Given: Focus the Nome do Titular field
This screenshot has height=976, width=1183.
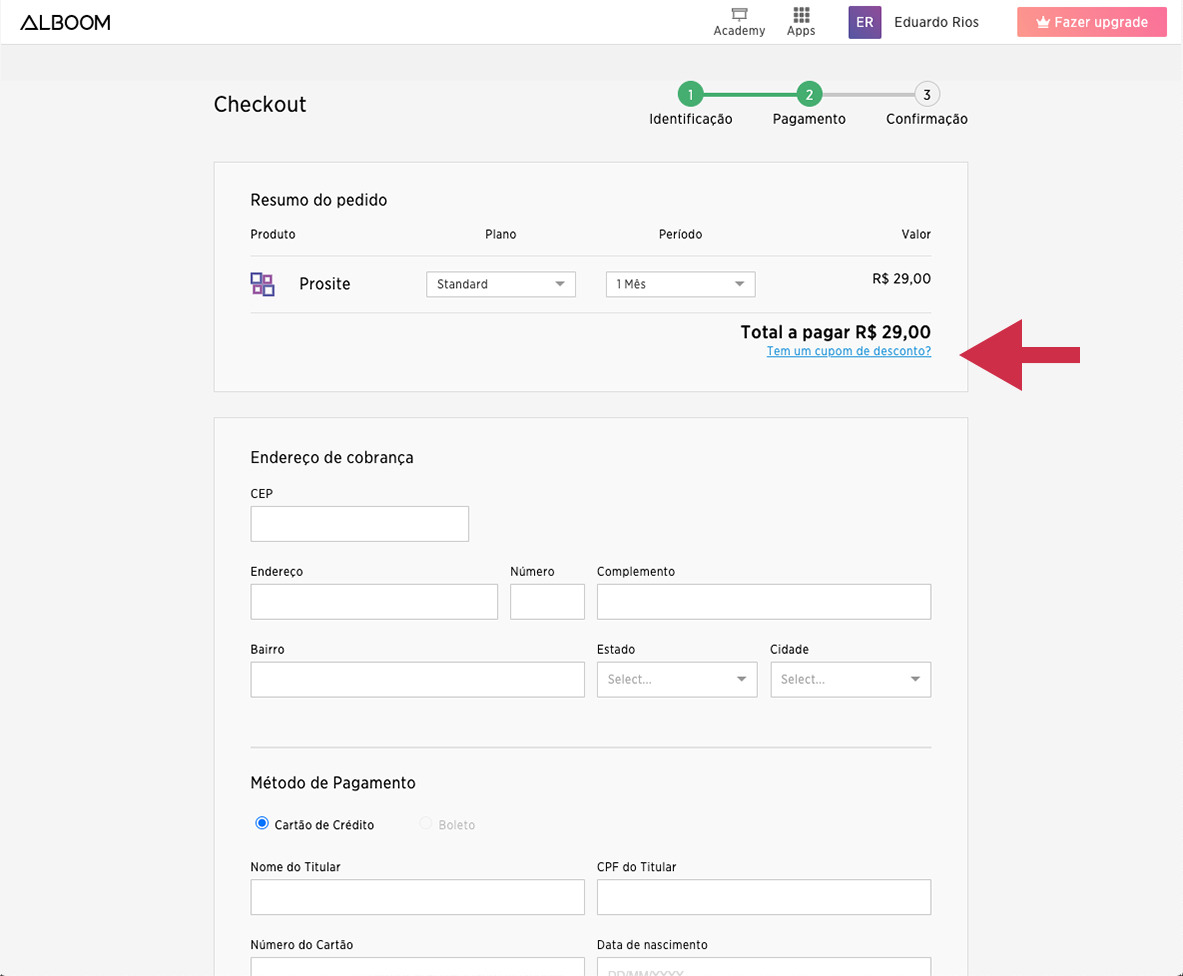Looking at the screenshot, I should click(417, 897).
